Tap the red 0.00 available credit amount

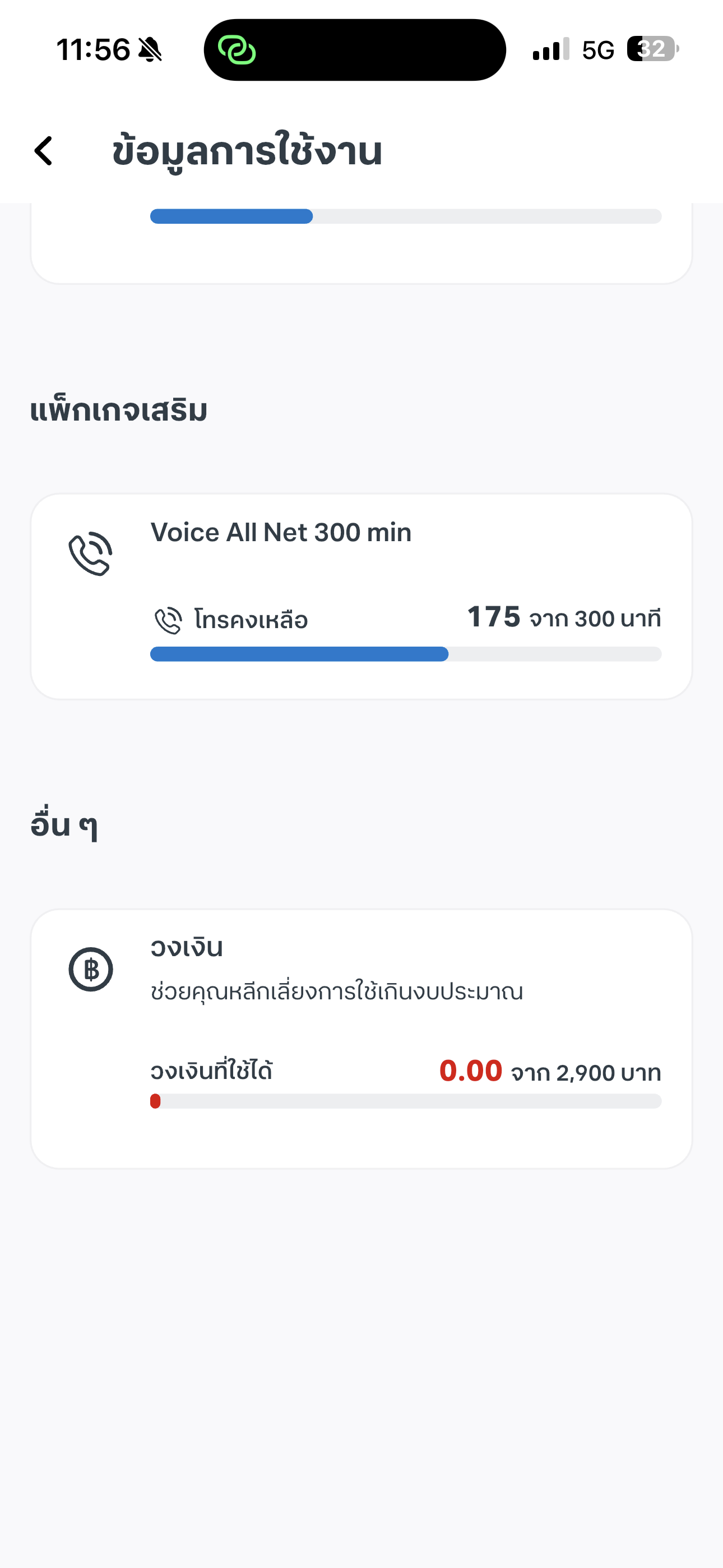pyautogui.click(x=470, y=1071)
